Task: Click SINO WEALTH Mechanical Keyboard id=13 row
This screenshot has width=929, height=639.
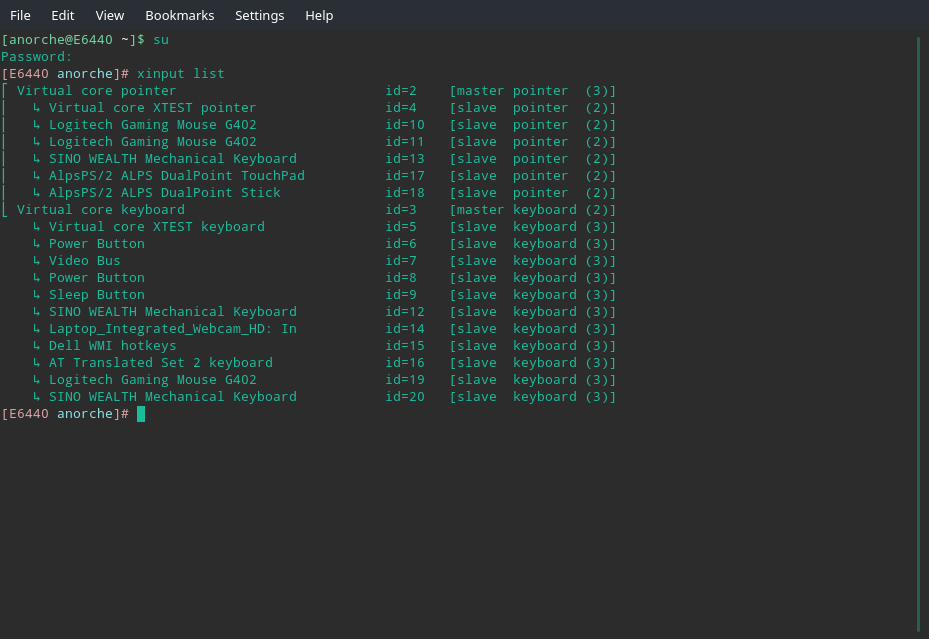Action: pyautogui.click(x=308, y=159)
